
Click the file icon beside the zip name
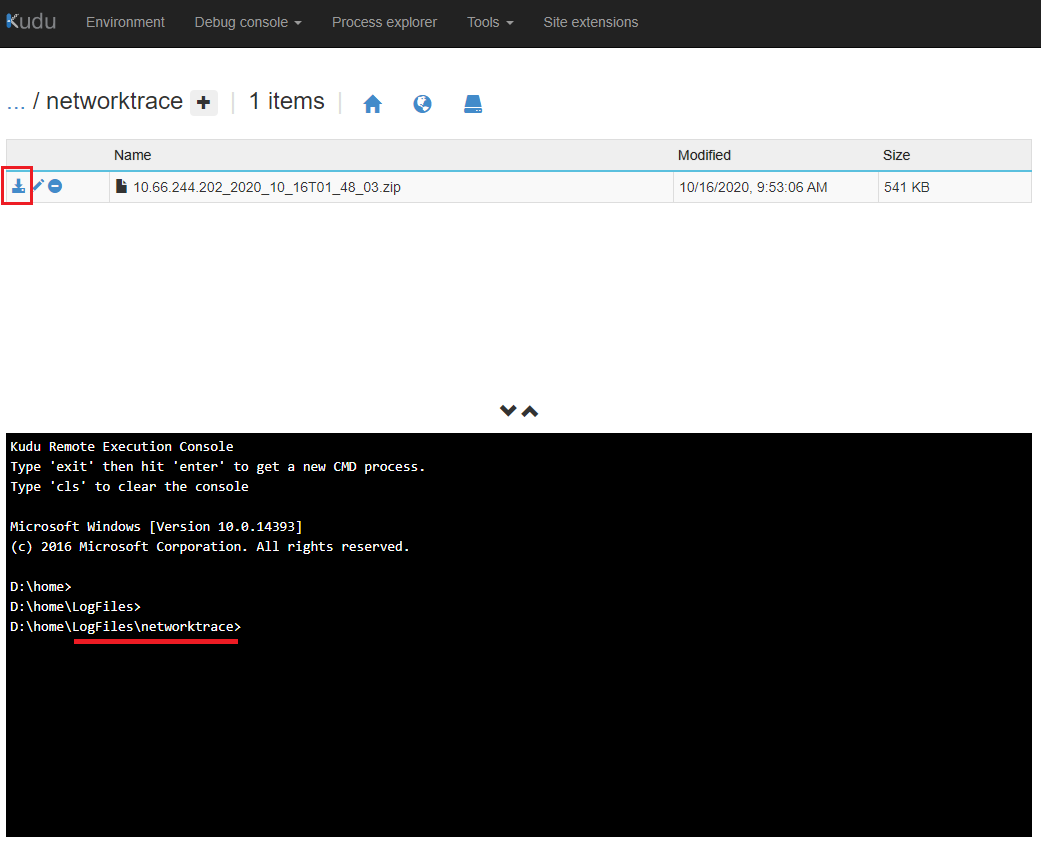coord(122,187)
